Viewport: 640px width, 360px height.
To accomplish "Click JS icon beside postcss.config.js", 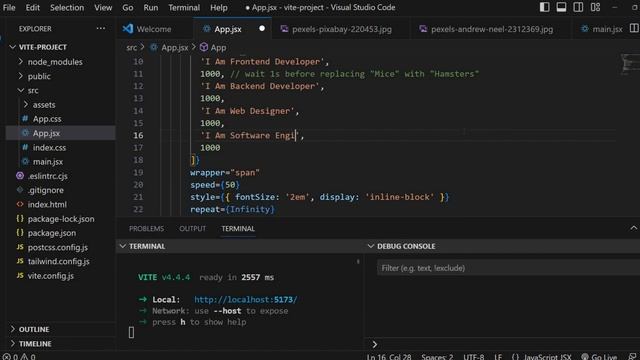I will coord(20,247).
